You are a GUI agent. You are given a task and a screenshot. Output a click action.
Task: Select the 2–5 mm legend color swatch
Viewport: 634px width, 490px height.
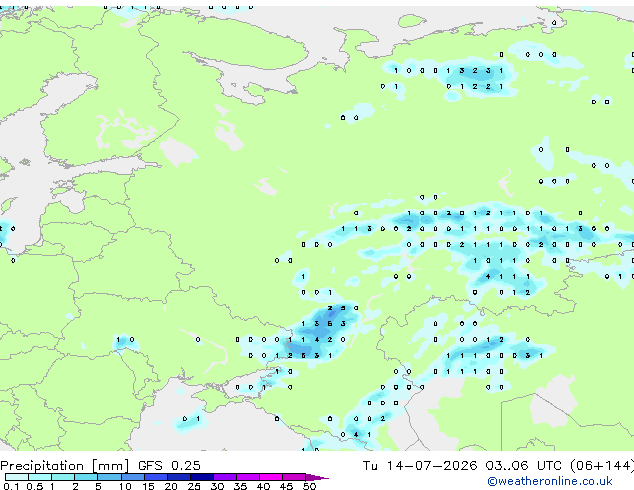point(86,477)
